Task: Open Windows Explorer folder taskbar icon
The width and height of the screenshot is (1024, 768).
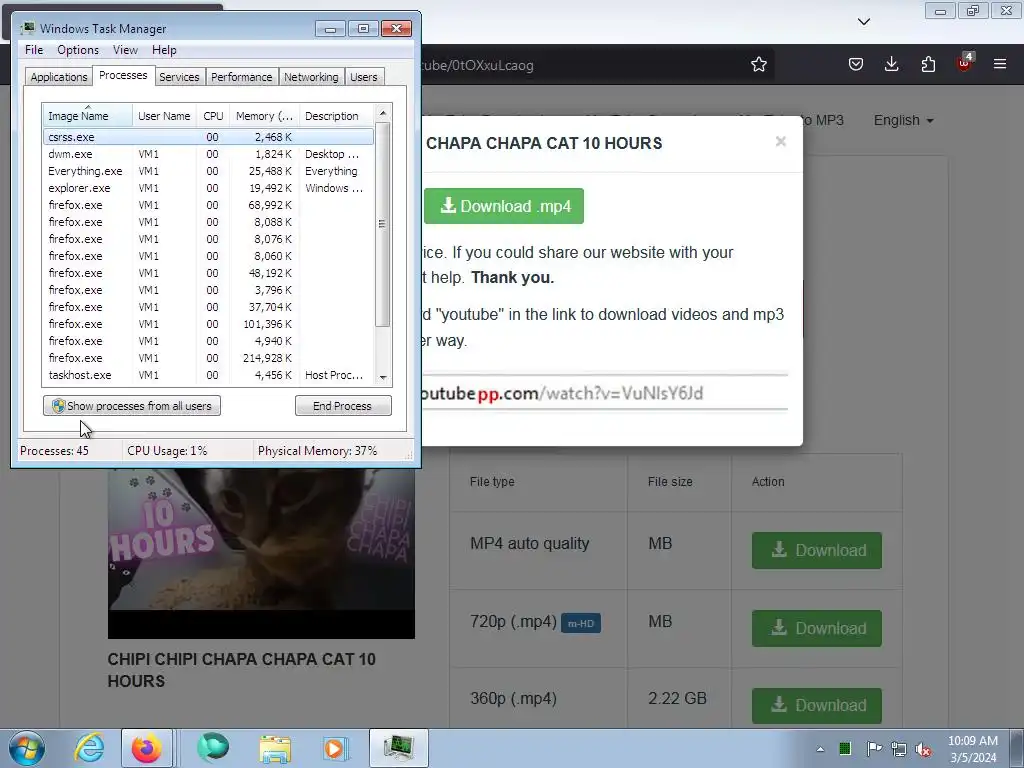Action: tap(275, 748)
